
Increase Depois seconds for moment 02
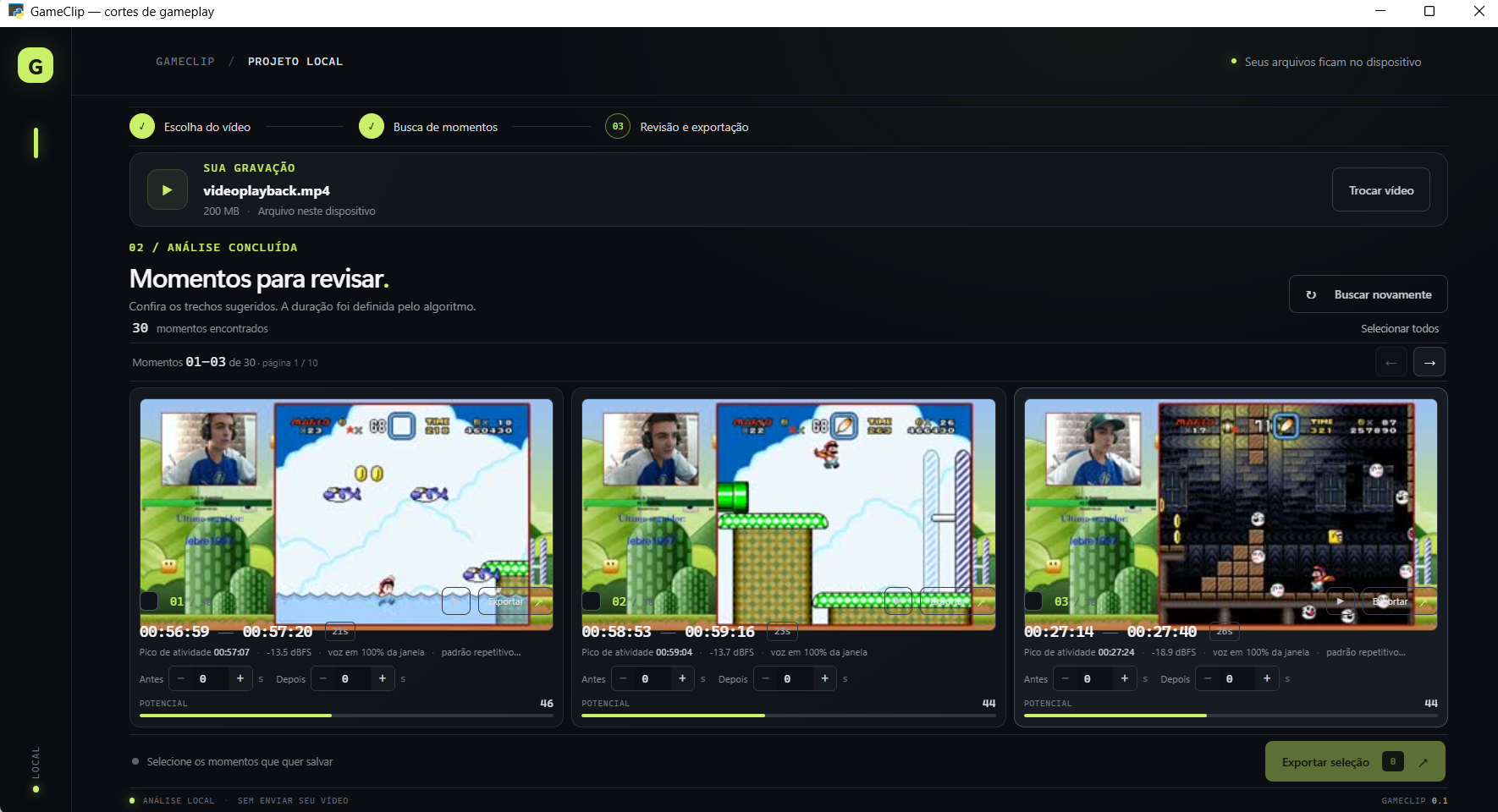pos(824,678)
